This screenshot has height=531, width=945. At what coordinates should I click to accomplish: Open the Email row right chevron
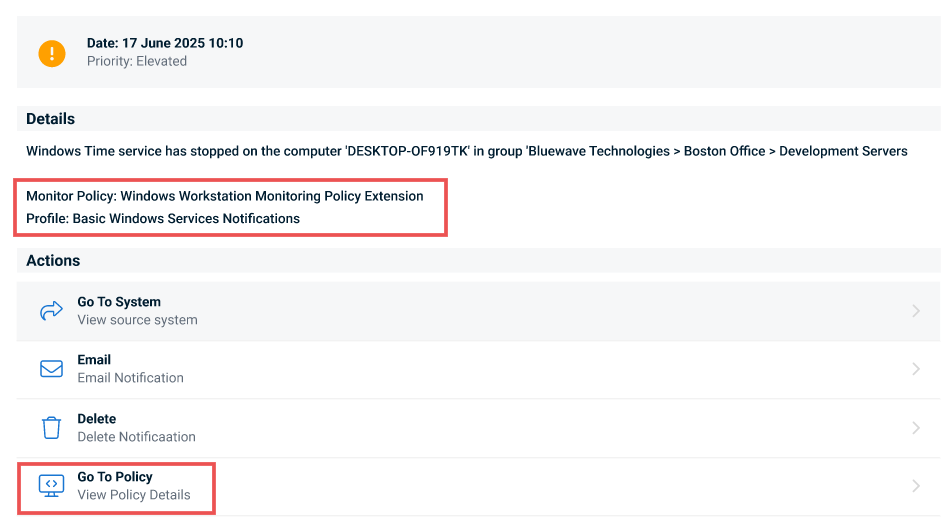click(915, 369)
